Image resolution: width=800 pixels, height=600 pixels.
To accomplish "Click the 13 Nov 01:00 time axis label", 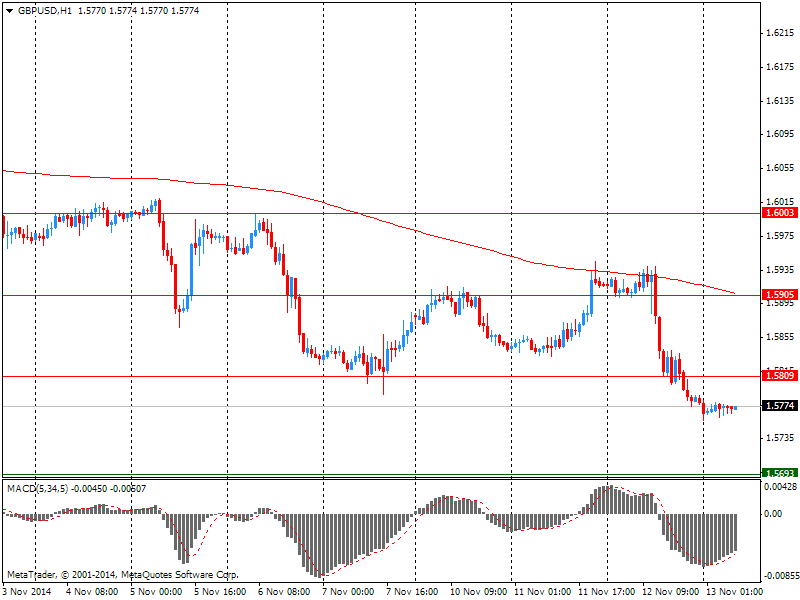I will click(734, 591).
